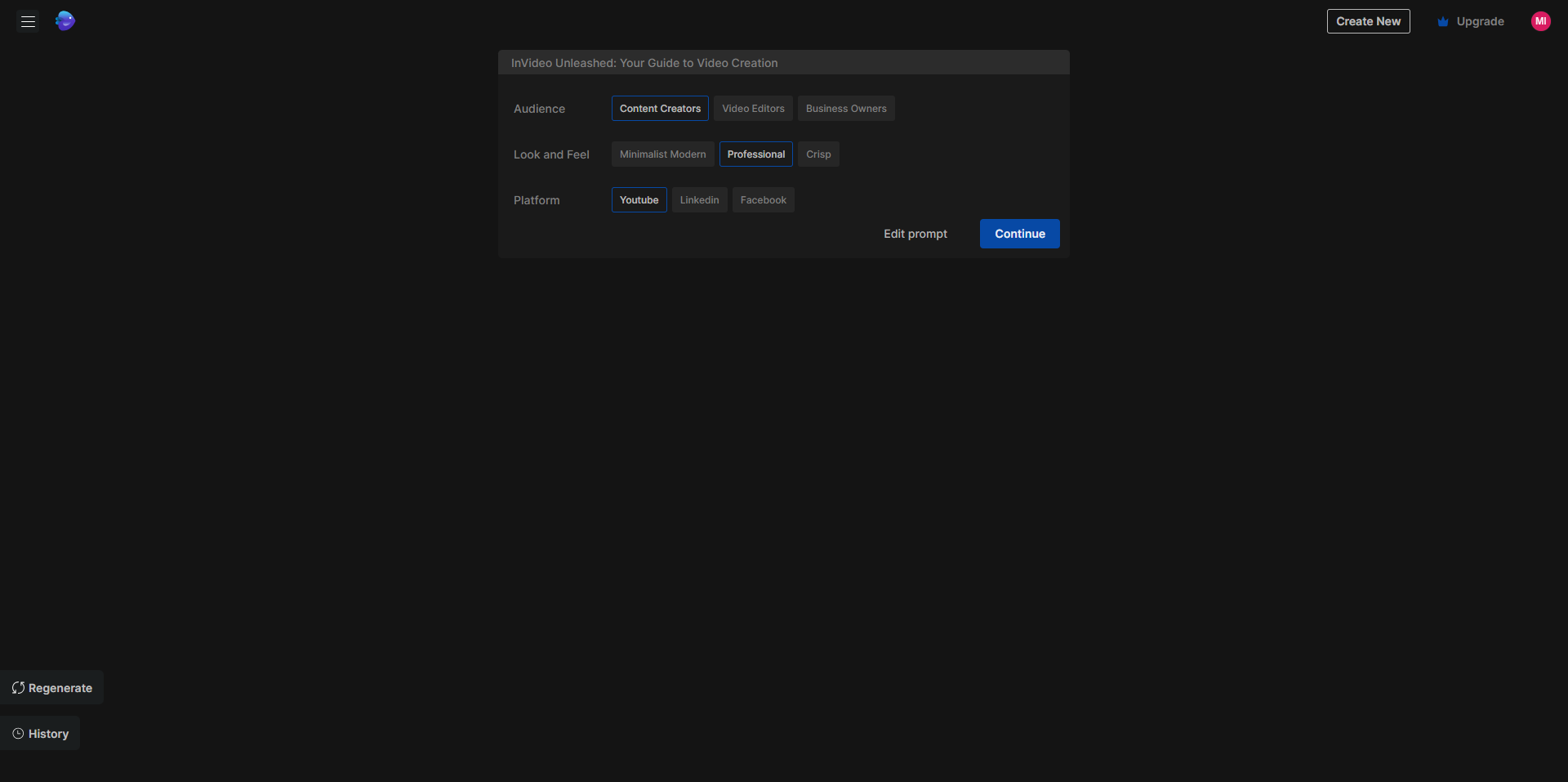Select Youtube as the platform
The width and height of the screenshot is (1568, 782).
coord(639,200)
